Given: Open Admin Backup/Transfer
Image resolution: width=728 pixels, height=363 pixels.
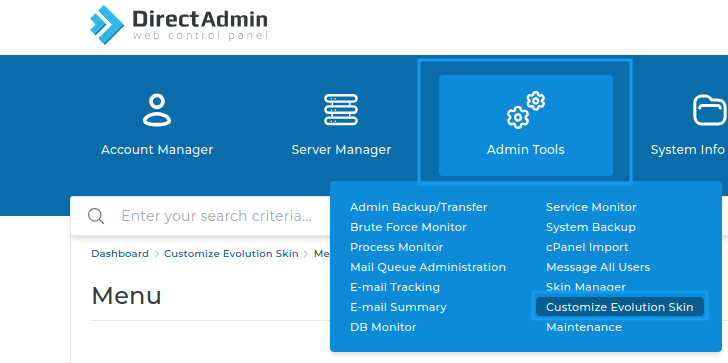Looking at the screenshot, I should 418,207.
